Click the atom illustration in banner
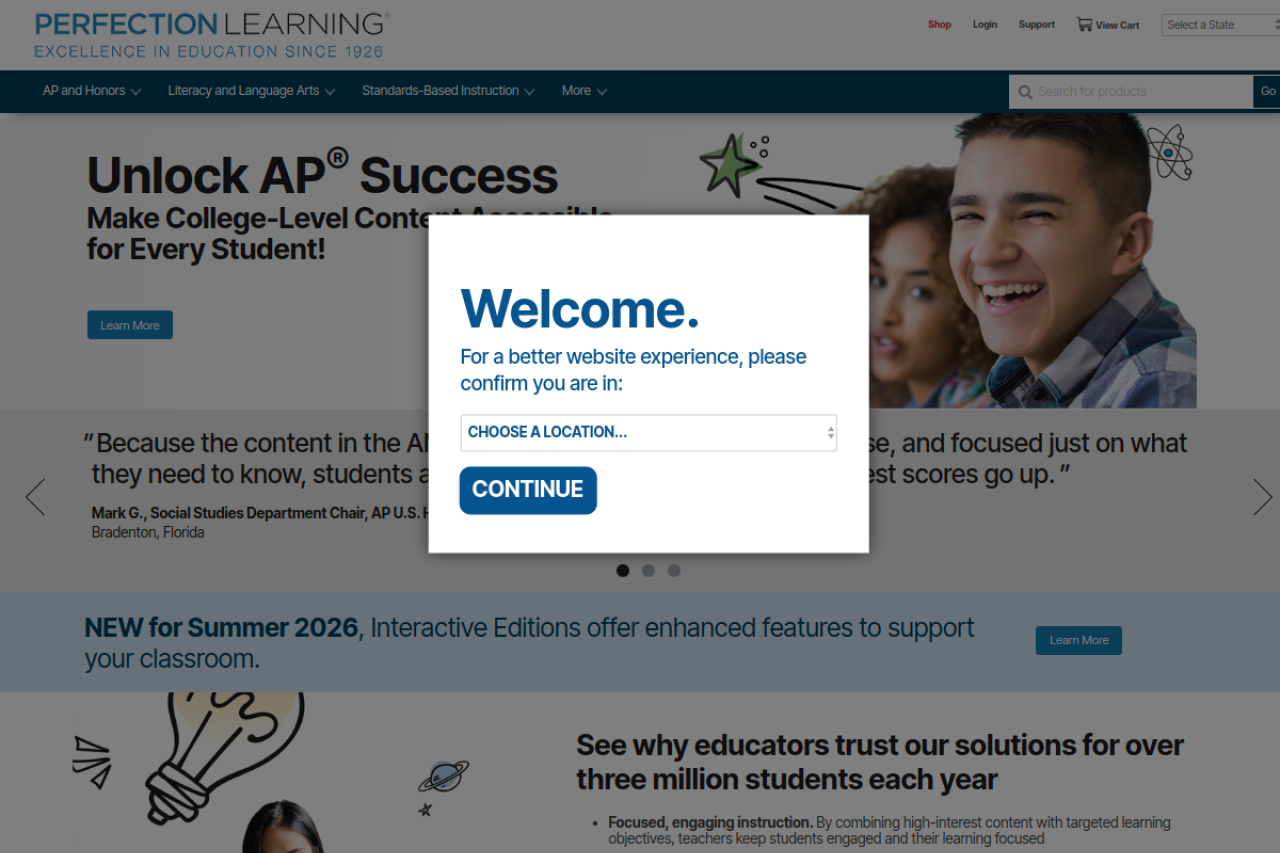Image resolution: width=1280 pixels, height=853 pixels. pyautogui.click(x=1169, y=152)
